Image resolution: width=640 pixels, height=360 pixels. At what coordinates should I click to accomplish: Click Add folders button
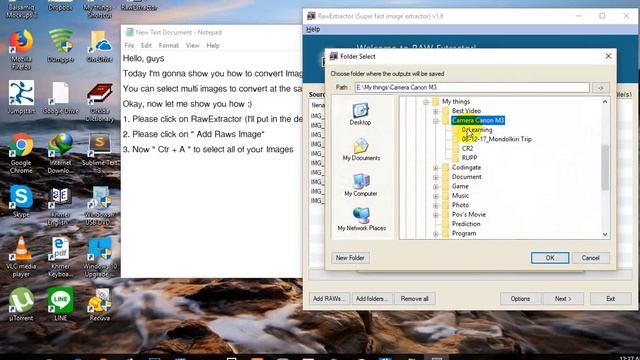pyautogui.click(x=372, y=299)
